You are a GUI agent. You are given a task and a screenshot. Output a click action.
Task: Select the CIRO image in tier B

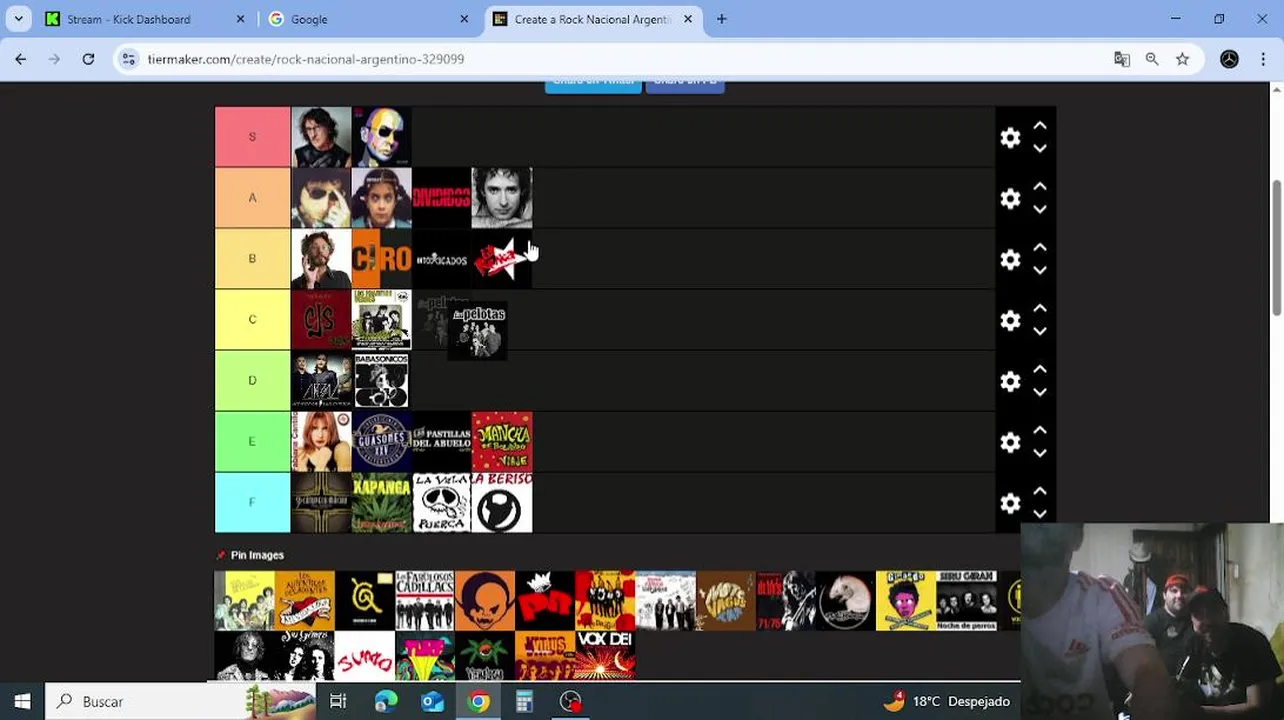click(x=381, y=259)
